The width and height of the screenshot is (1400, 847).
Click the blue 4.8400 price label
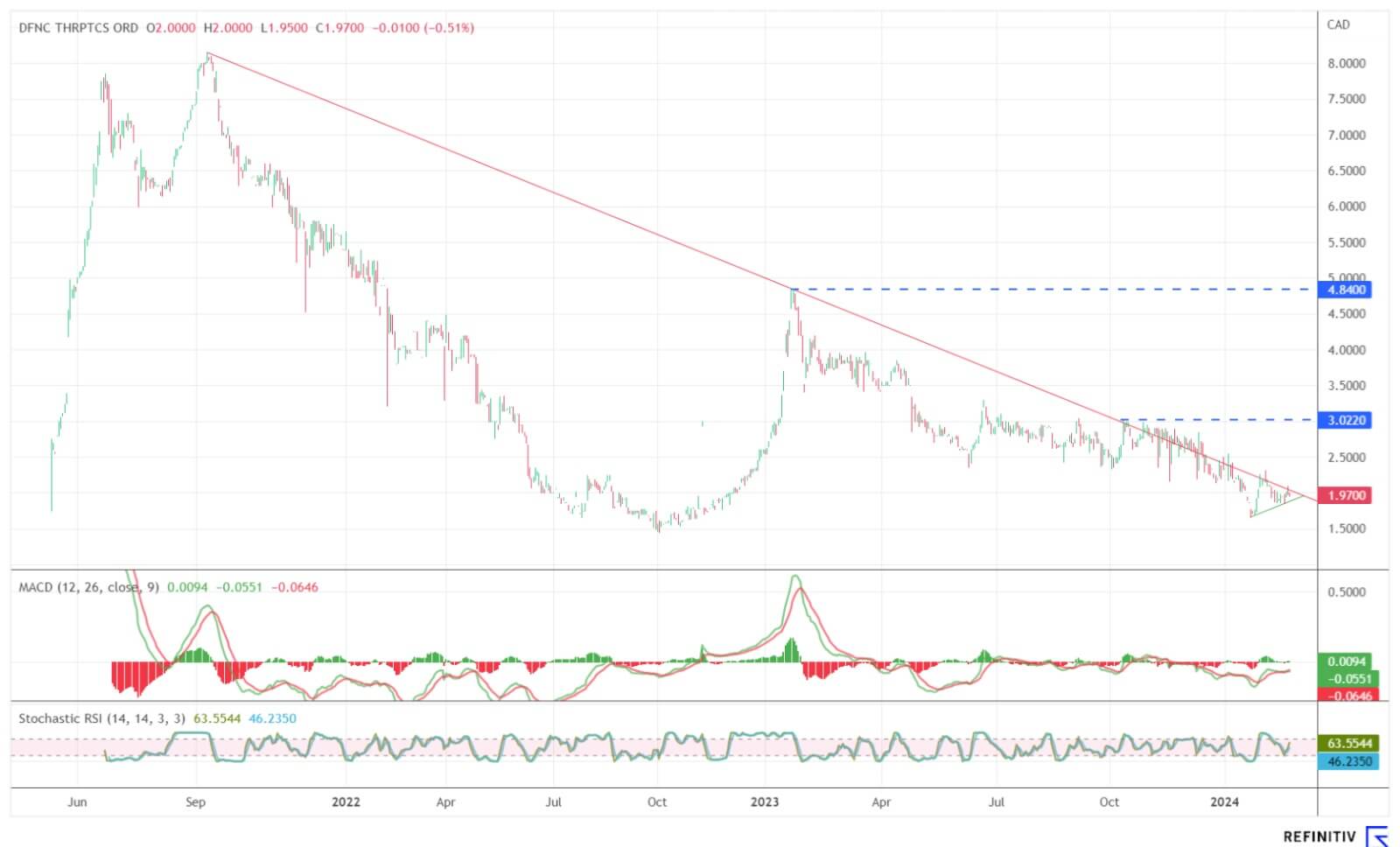1346,290
